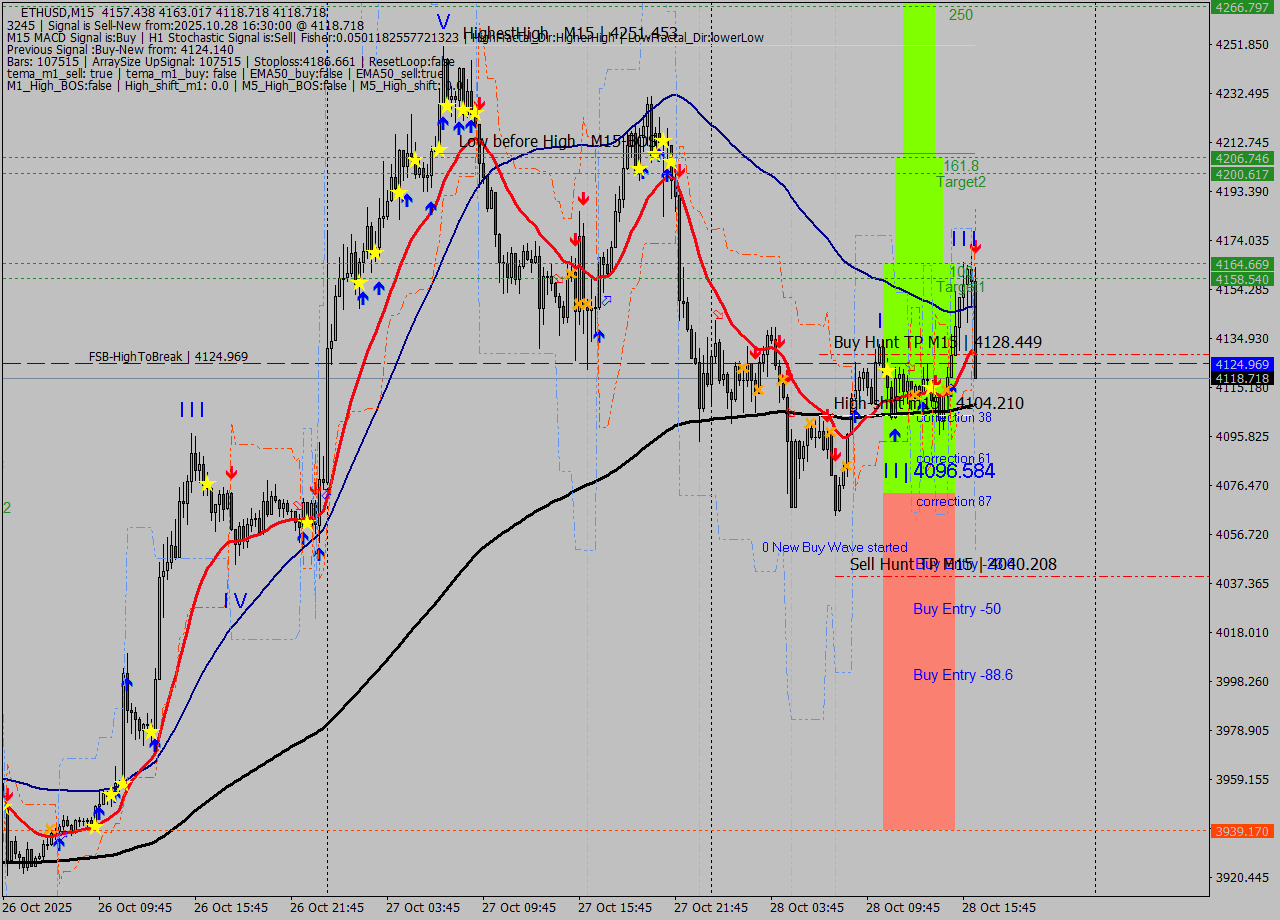Click the blue buy arrow inside green zone
1280x920 pixels.
point(894,435)
